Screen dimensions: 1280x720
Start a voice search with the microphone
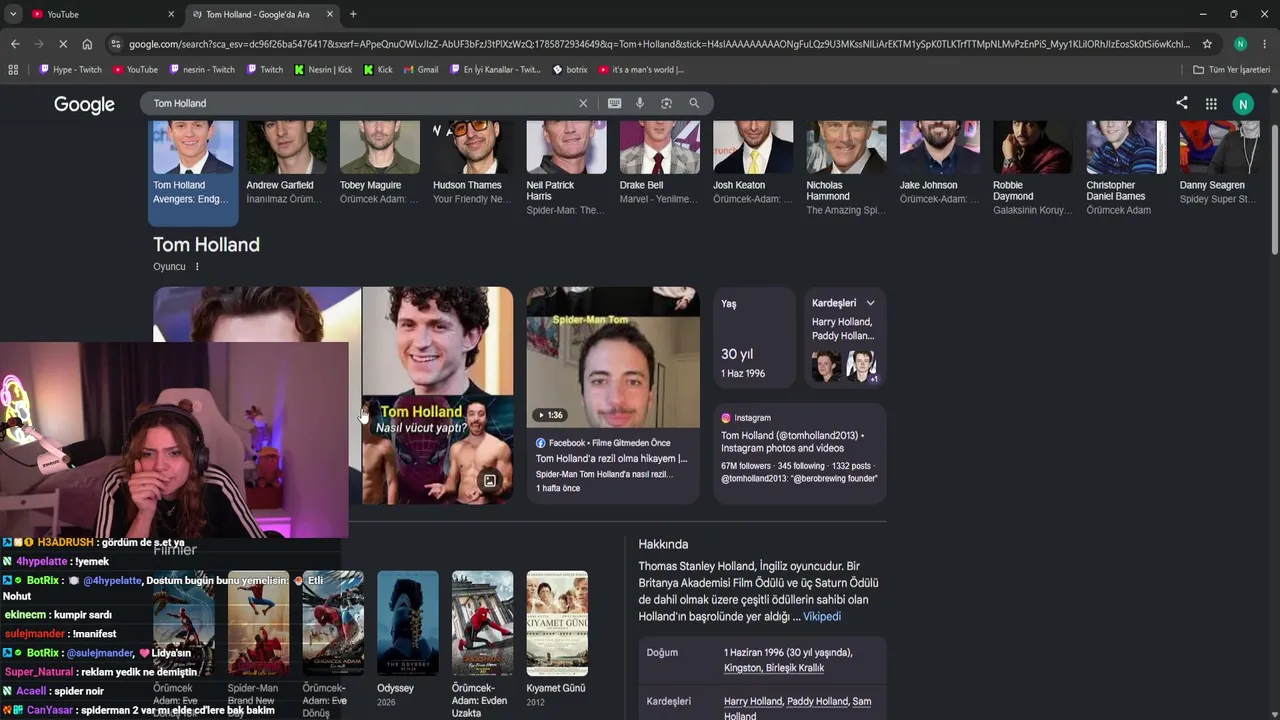(x=640, y=103)
